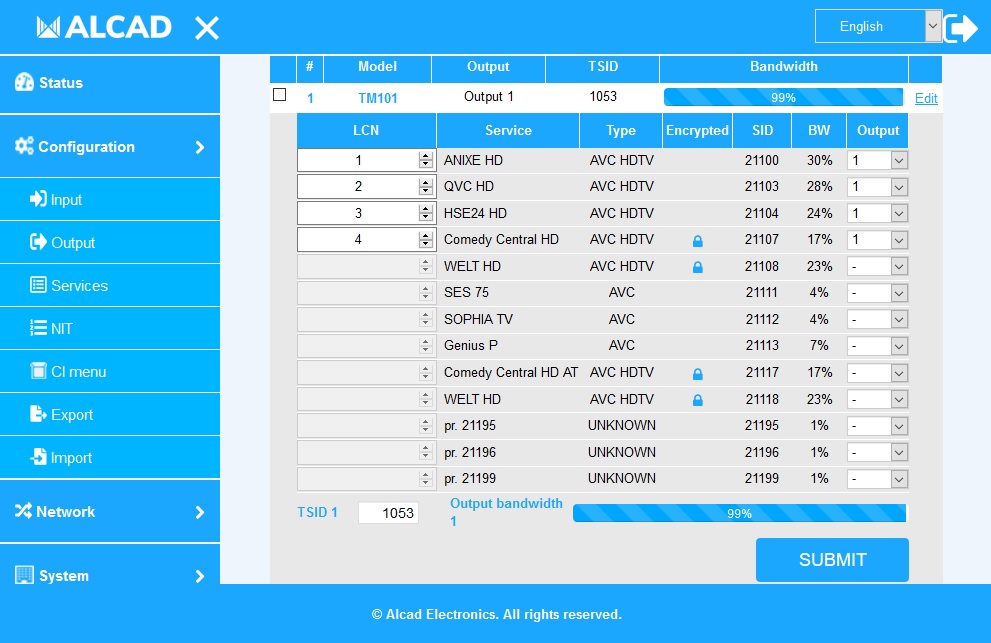The width and height of the screenshot is (991, 643).
Task: Open the Output dropdown for pr. 21199
Action: (x=878, y=479)
